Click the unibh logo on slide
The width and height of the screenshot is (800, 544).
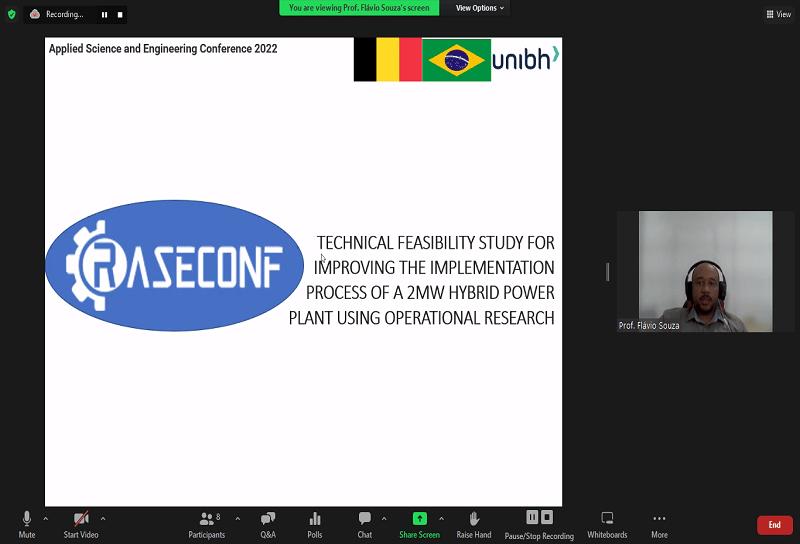pos(526,59)
